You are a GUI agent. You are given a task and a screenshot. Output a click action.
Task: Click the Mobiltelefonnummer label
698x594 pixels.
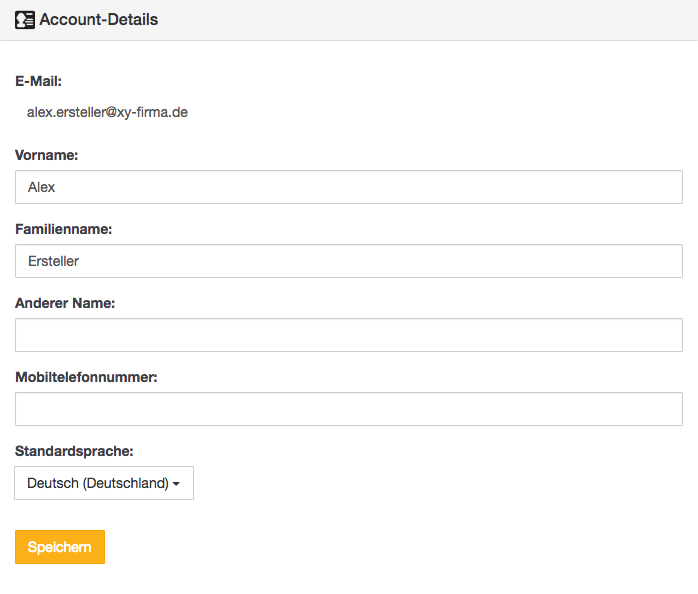coord(86,377)
